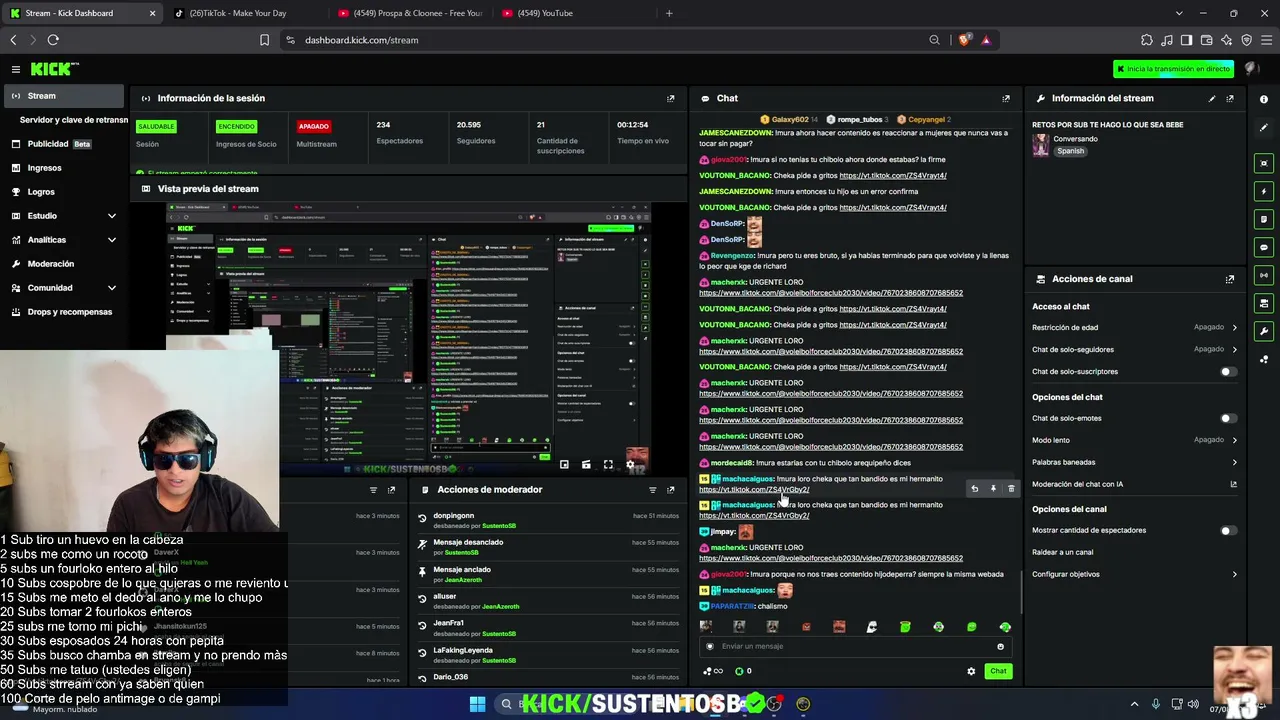
Task: Send message with the green Chat button
Action: [x=998, y=671]
